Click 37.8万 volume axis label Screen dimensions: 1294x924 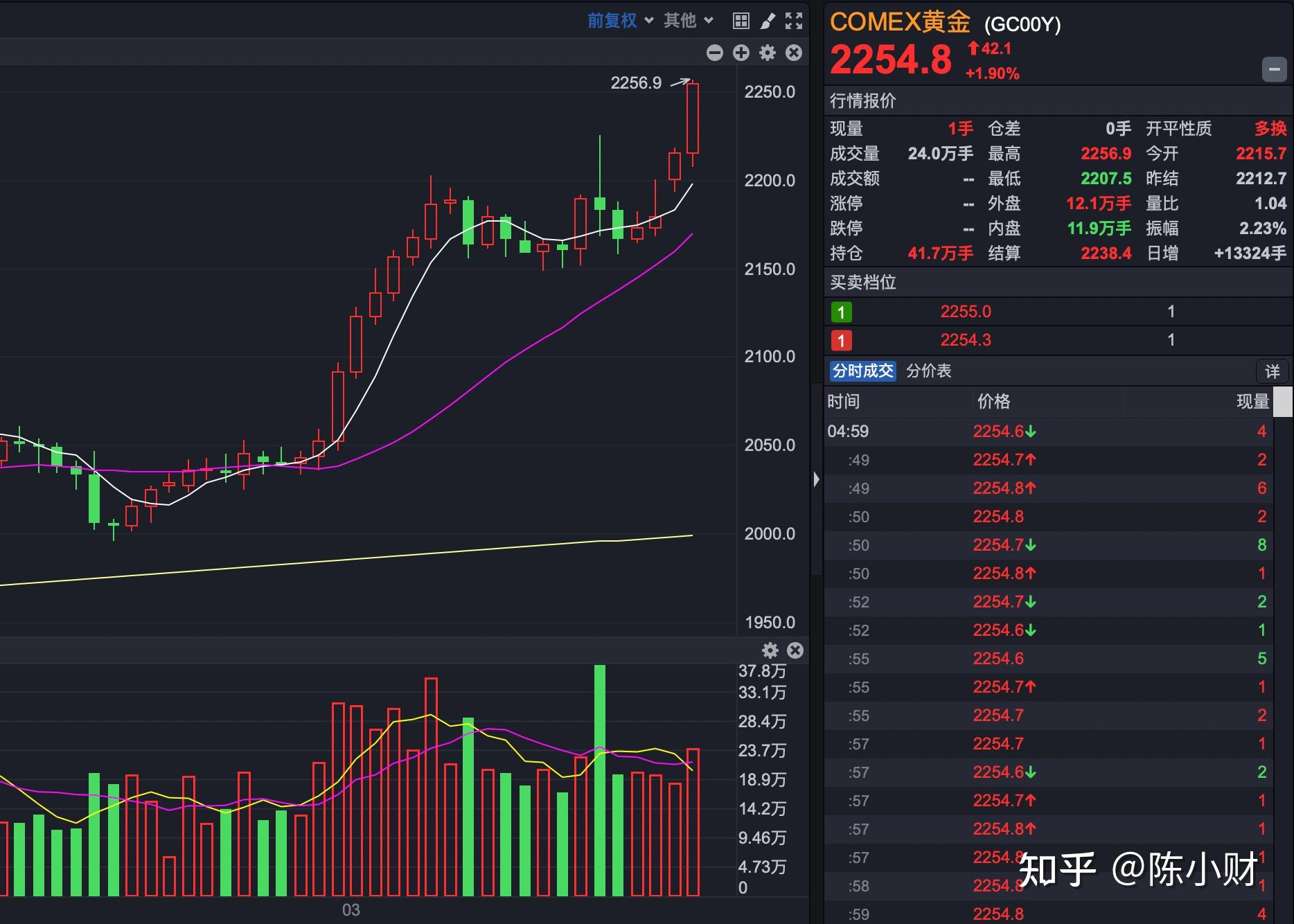[x=763, y=671]
